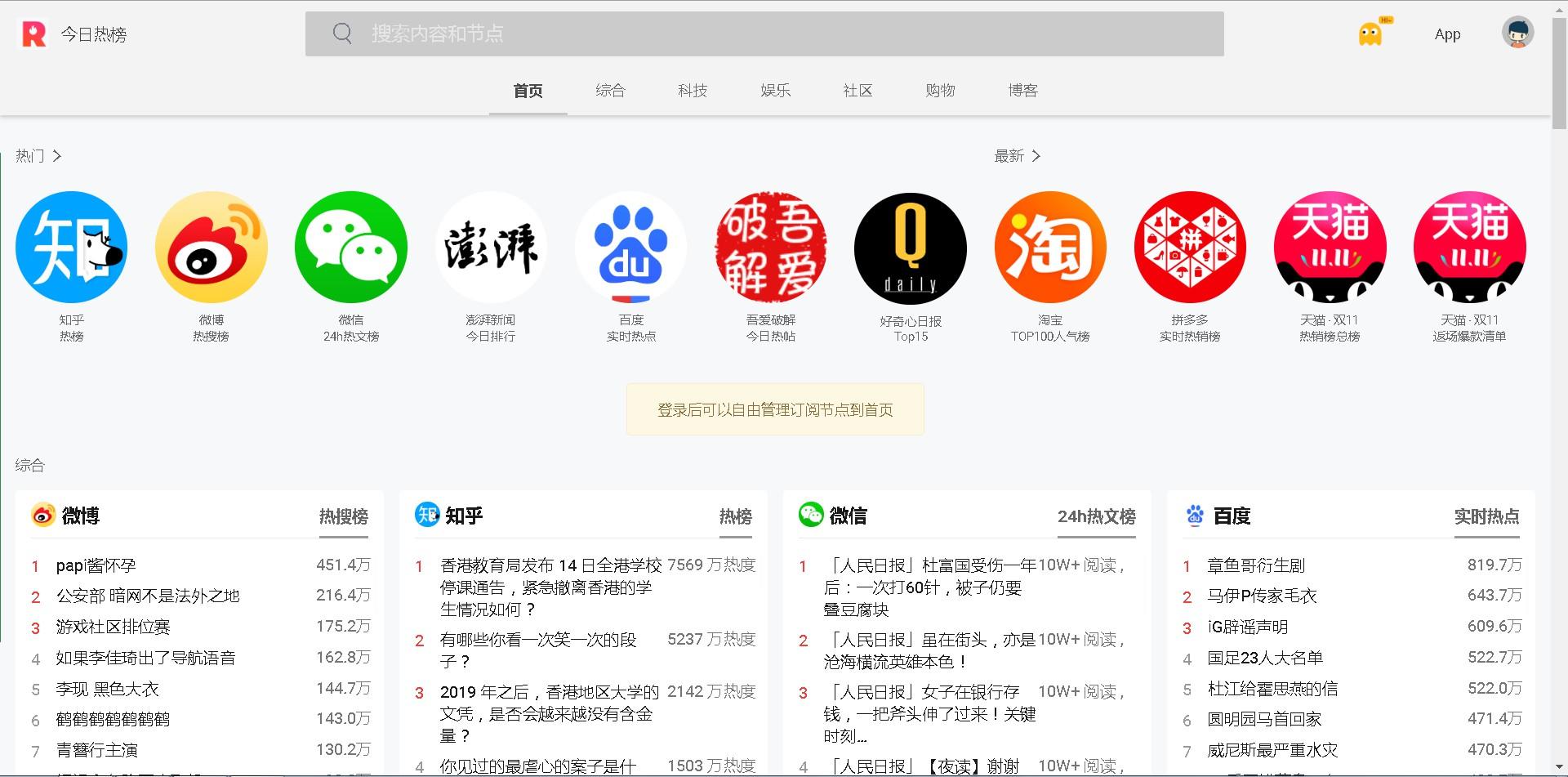
Task: Open Zhihu question 2019年之后香港地区大学的文凭
Action: 549,714
